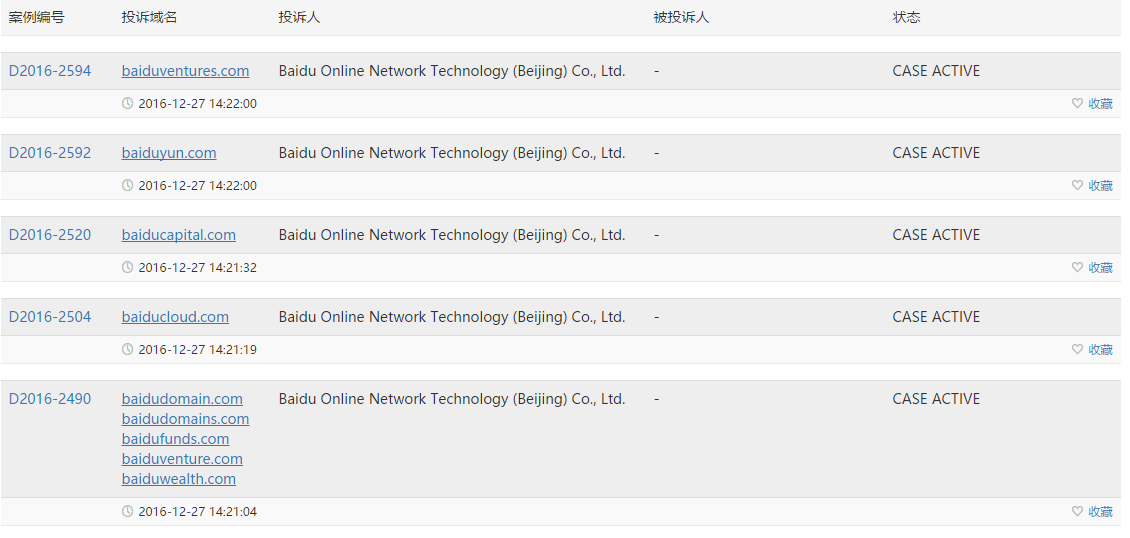Click clock icon beside 2016-12-27 14:21:19
The image size is (1130, 538).
pos(128,350)
